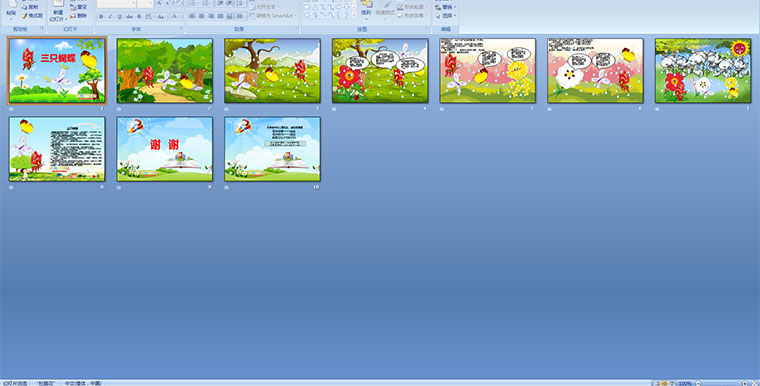Click the New Slide button
The height and width of the screenshot is (386, 760).
pyautogui.click(x=58, y=11)
